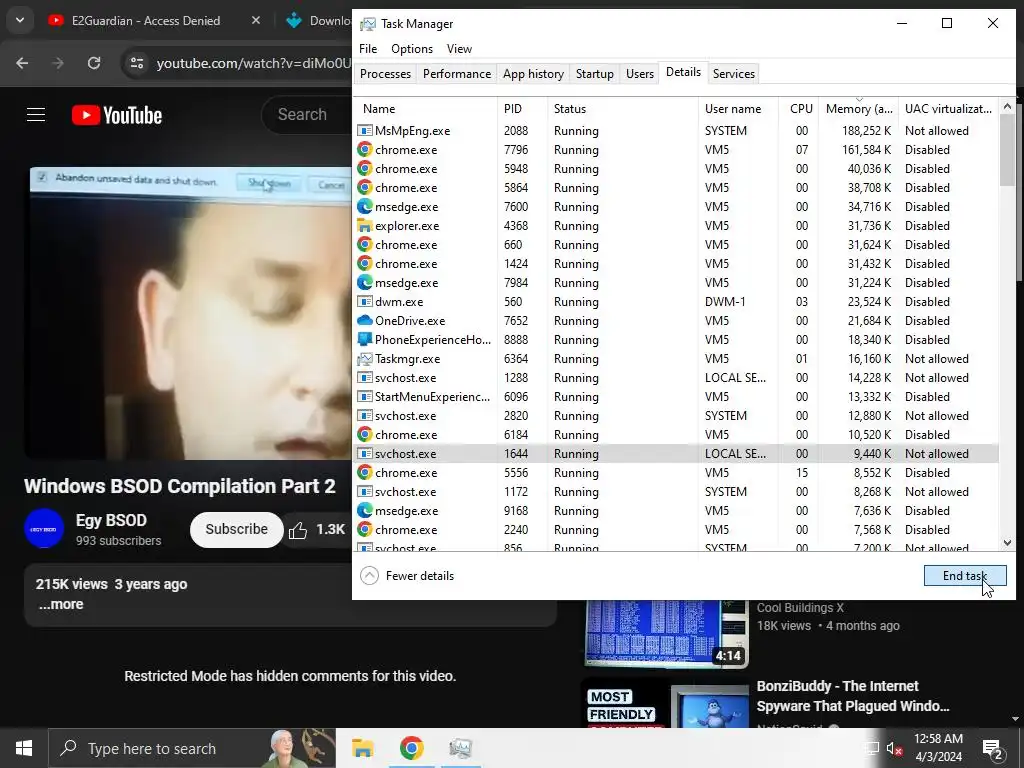Switch to Performance tab
1024x768 pixels.
tap(456, 74)
